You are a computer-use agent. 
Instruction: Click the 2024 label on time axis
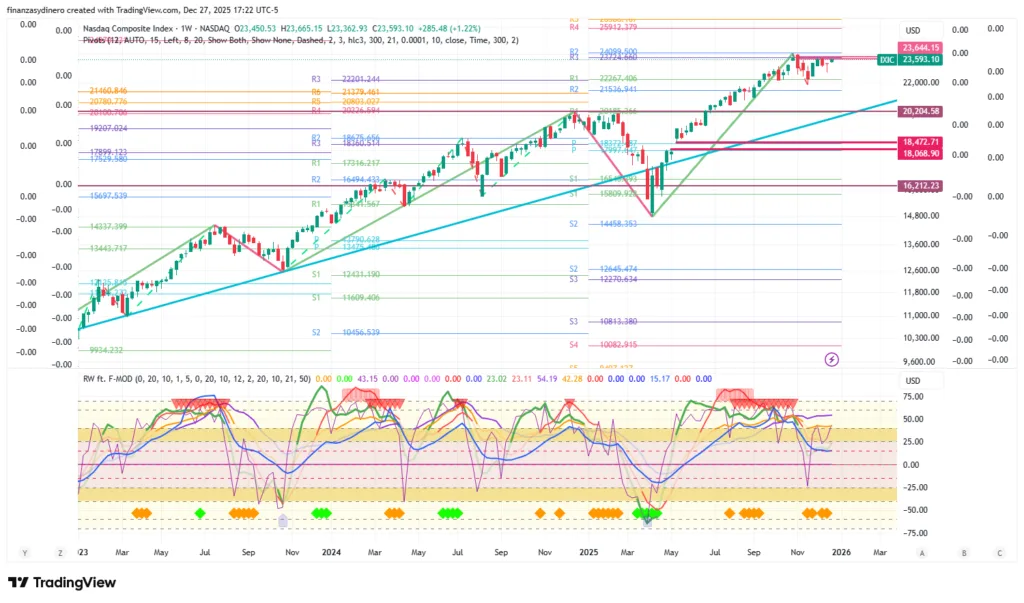click(x=330, y=551)
